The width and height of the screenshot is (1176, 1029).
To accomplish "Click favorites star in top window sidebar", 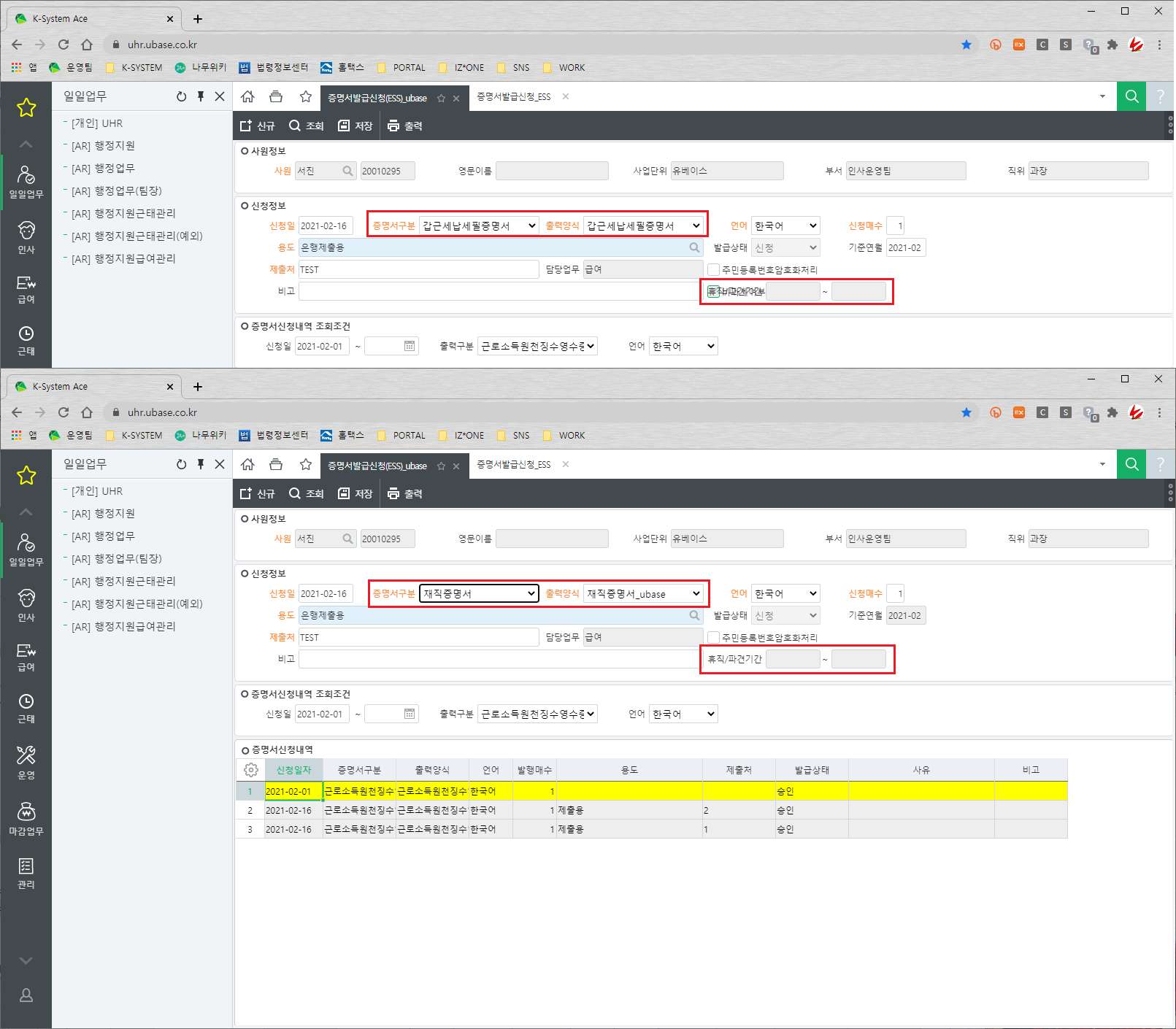I will coord(26,108).
